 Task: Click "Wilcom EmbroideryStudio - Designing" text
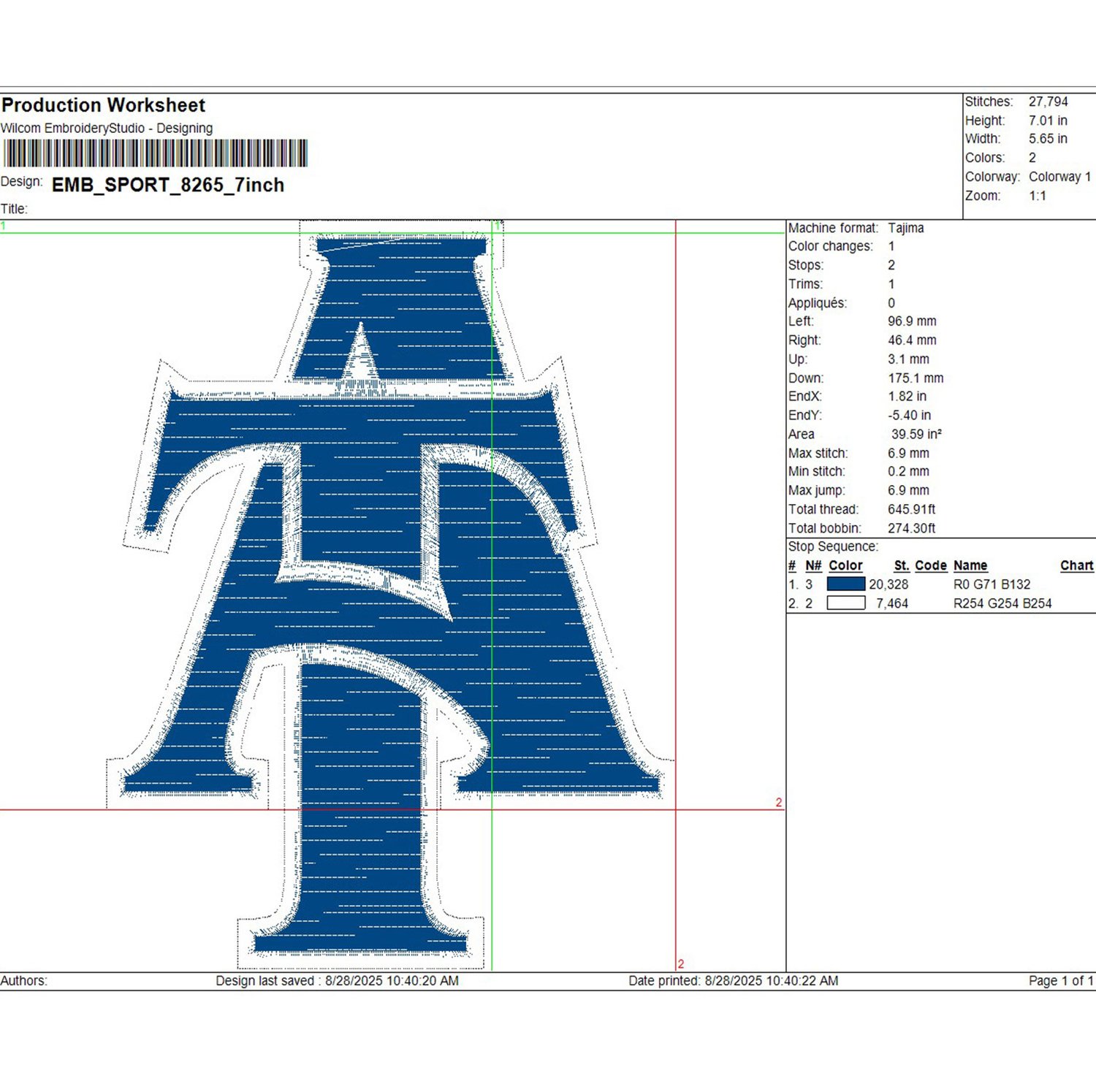107,129
